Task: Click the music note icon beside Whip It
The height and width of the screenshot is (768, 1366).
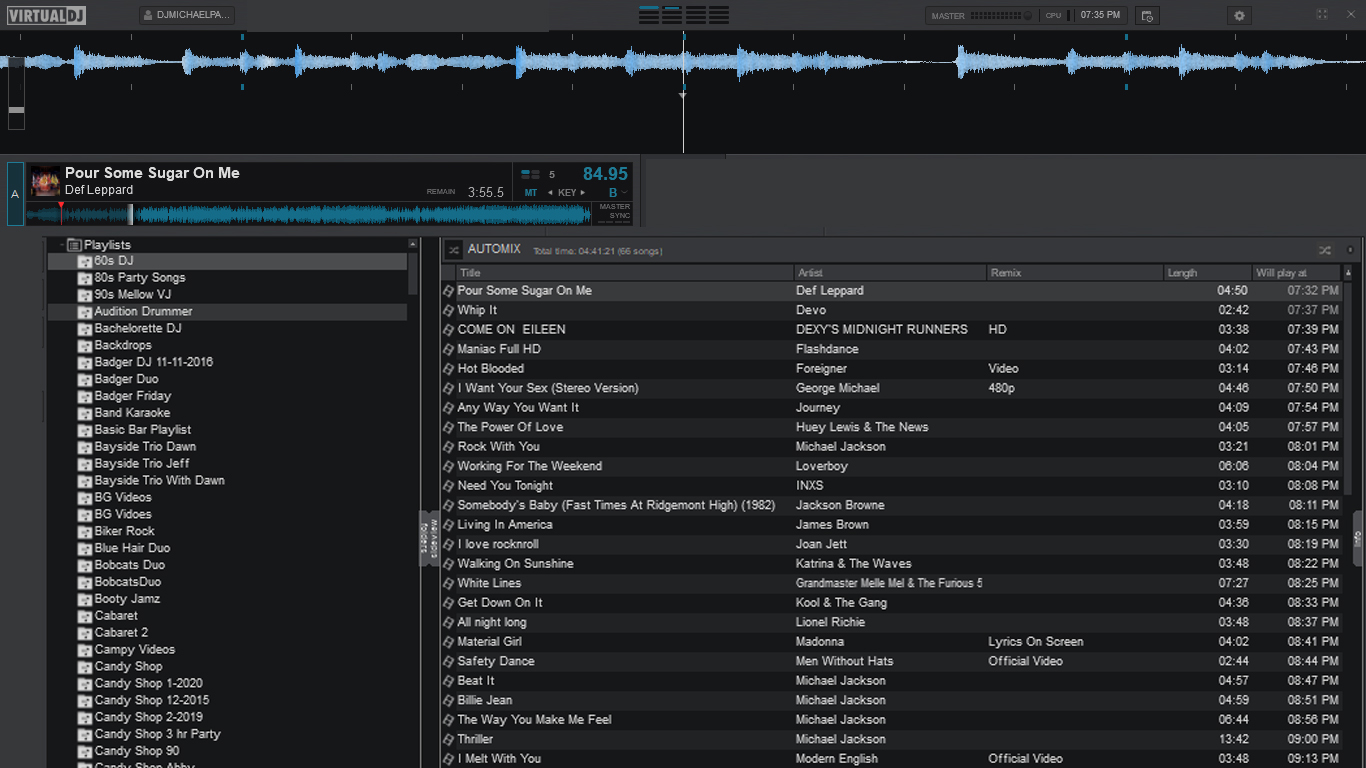Action: (449, 311)
